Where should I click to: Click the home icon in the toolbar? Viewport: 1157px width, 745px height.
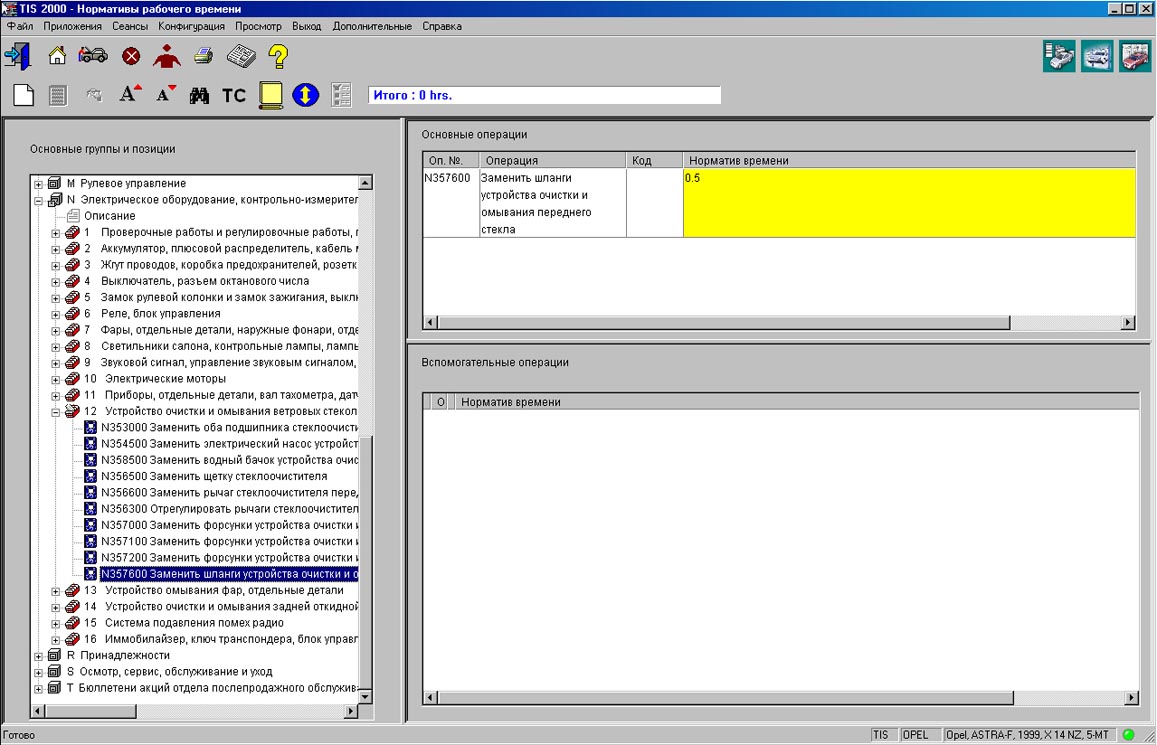click(x=58, y=56)
